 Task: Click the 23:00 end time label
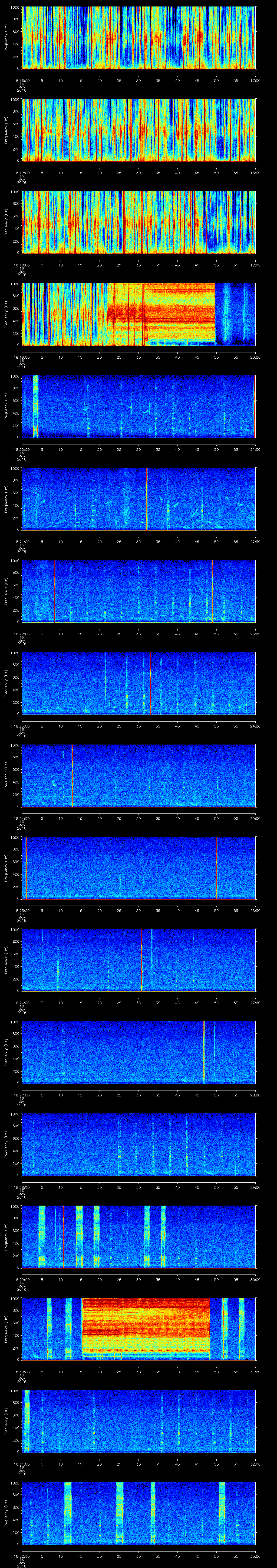tap(256, 634)
